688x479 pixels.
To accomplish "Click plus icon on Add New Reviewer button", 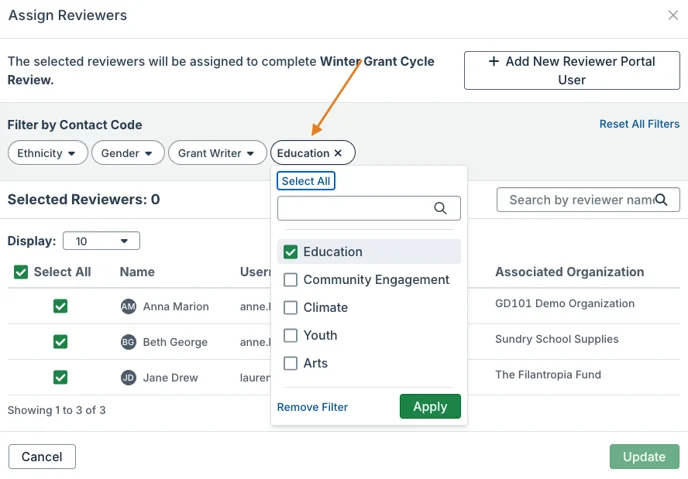I will pyautogui.click(x=494, y=61).
